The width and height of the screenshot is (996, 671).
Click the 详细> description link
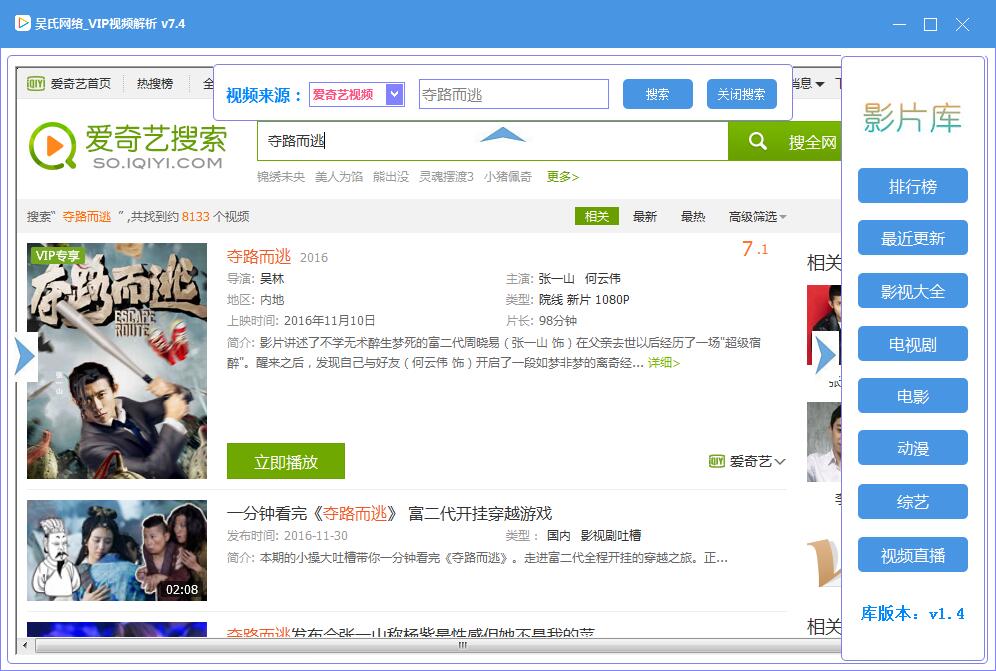point(664,363)
